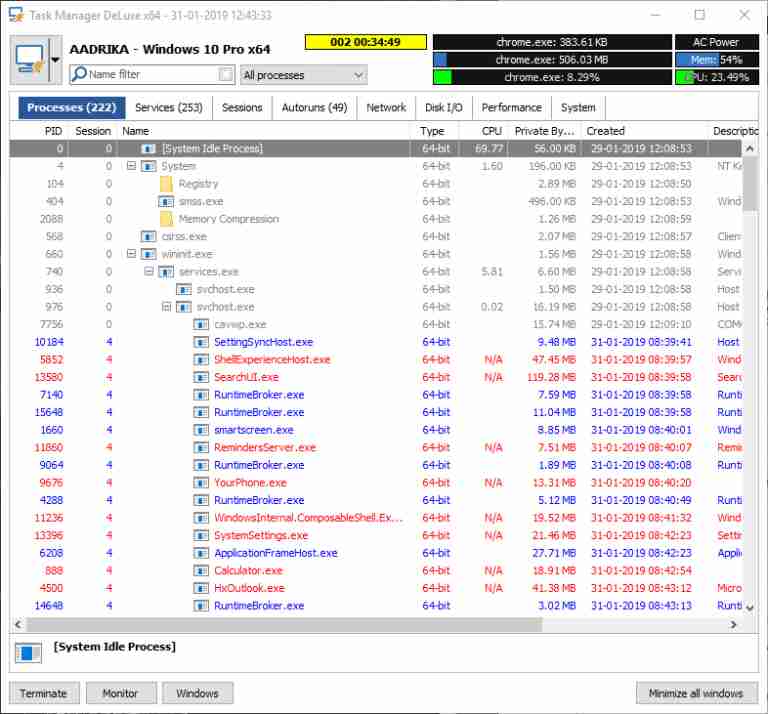Toggle the checkbox inside Name filter box
This screenshot has height=714, width=768.
[225, 74]
